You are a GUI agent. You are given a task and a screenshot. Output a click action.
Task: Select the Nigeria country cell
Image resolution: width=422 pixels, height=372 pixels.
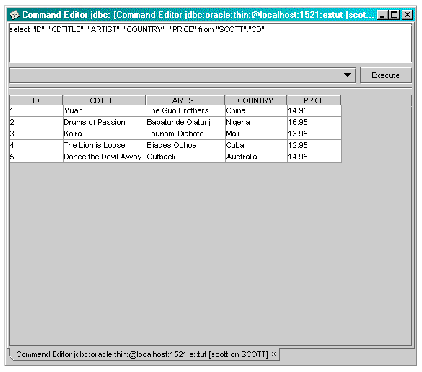(256, 122)
